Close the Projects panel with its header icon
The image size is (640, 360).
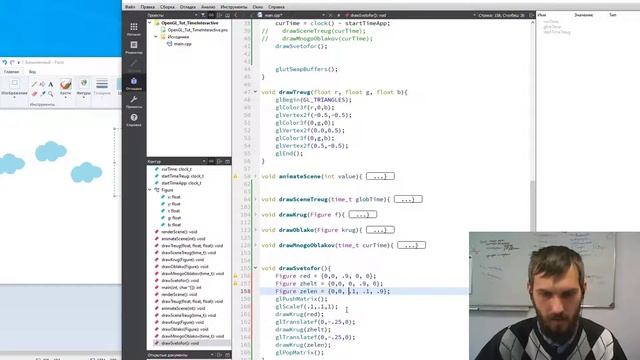coord(227,15)
